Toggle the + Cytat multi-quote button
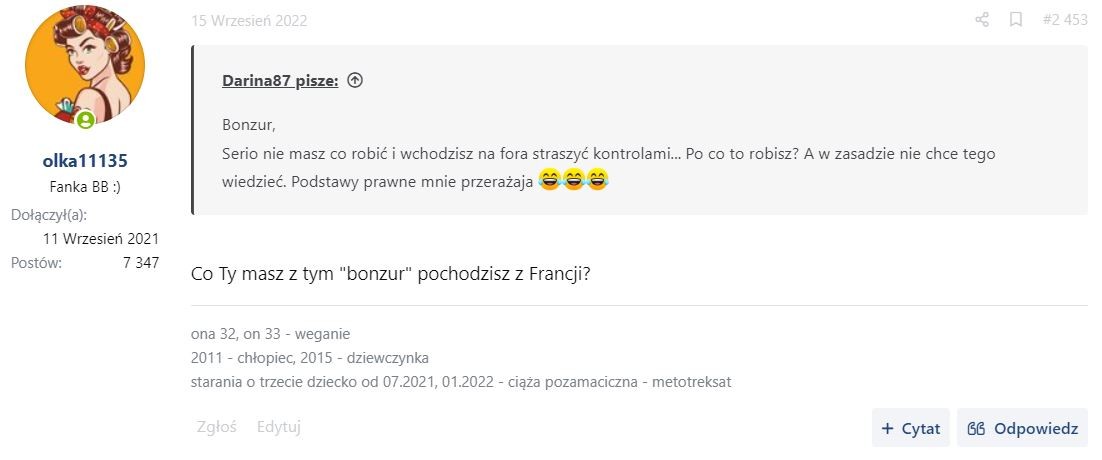 911,428
